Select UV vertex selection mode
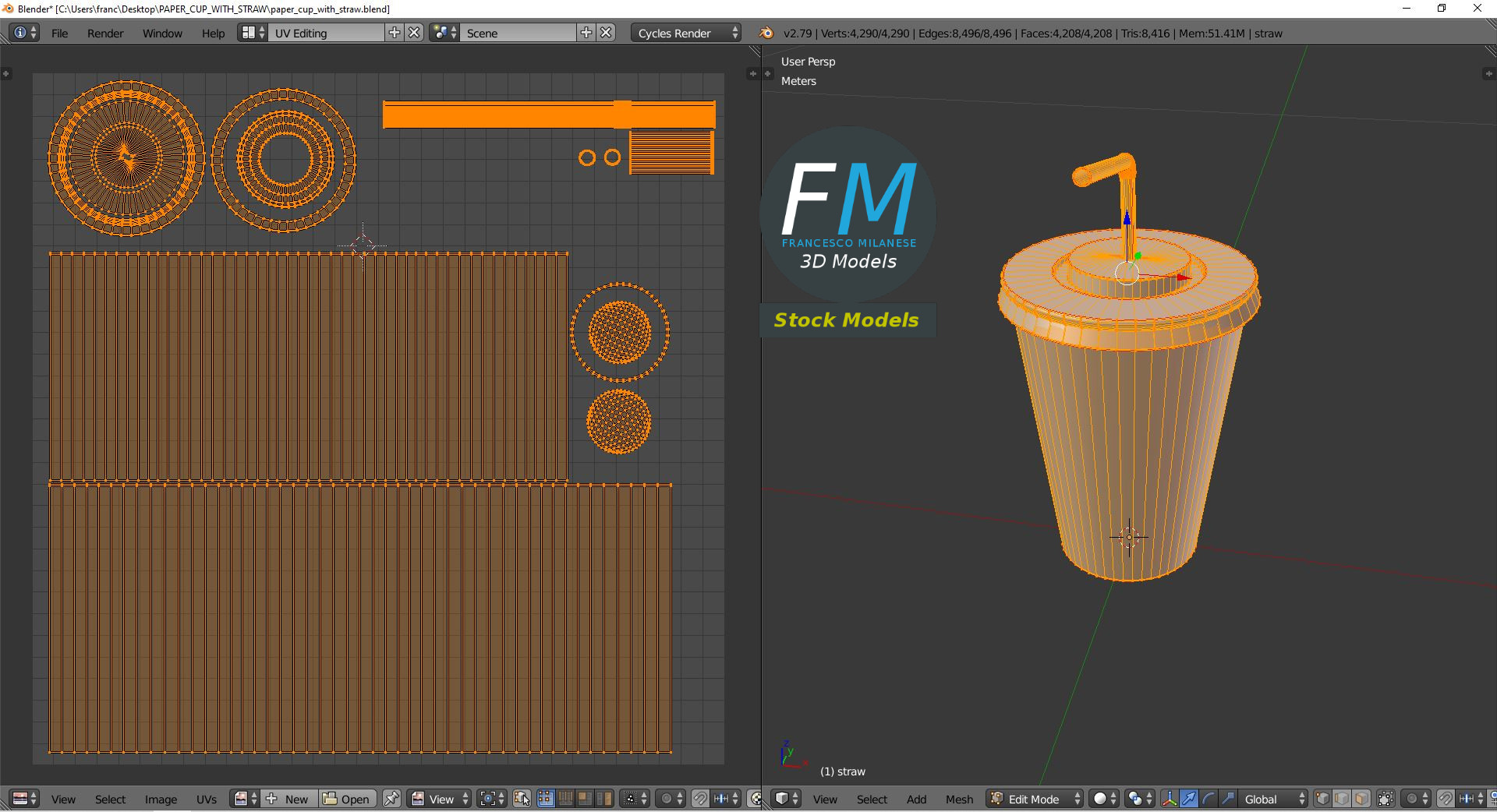Screen dimensions: 1497x812 545,799
